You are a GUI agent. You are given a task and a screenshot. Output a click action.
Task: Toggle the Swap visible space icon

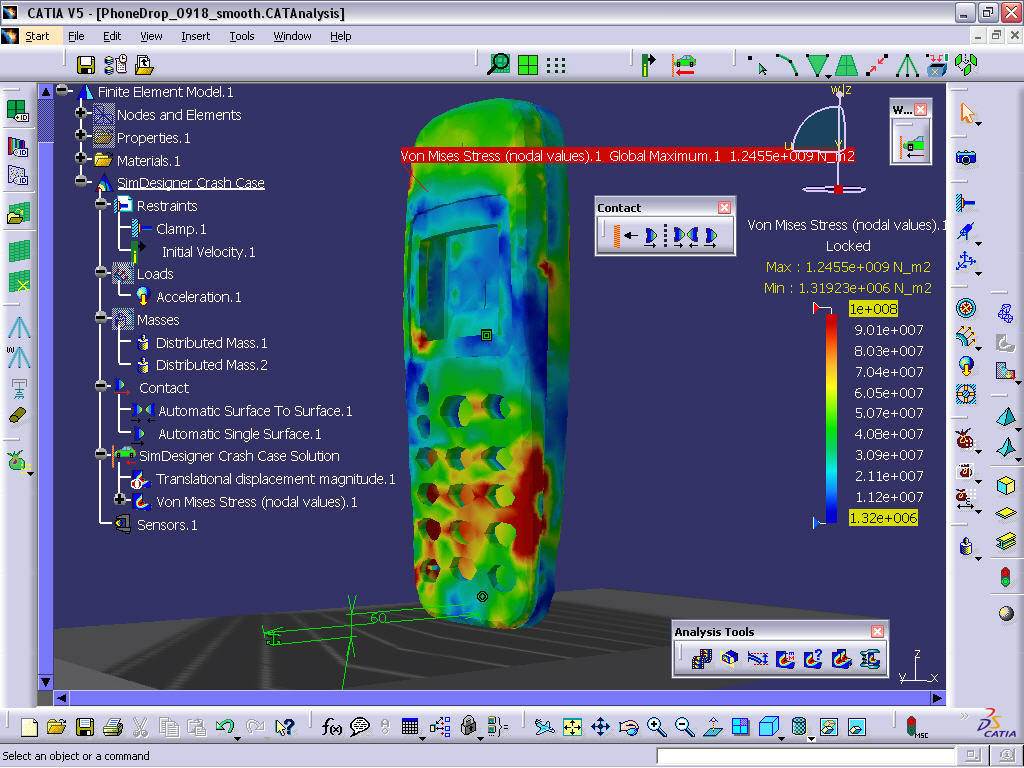[x=857, y=727]
